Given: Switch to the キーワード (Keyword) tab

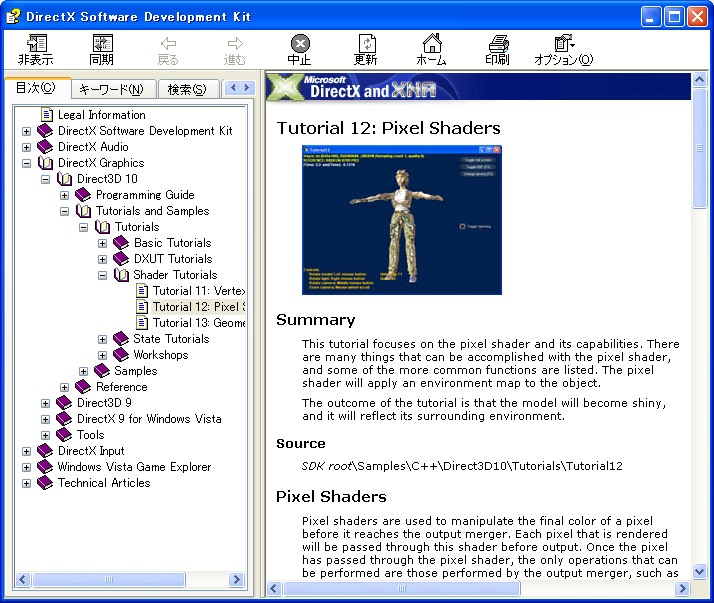Looking at the screenshot, I should pos(111,90).
